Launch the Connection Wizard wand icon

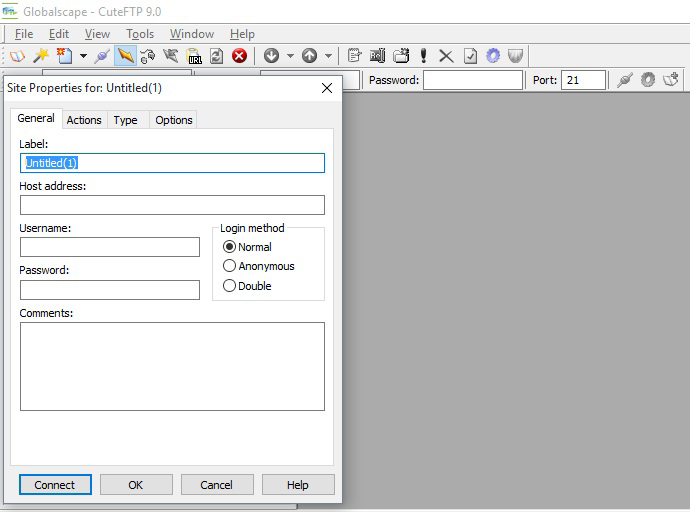[41, 56]
